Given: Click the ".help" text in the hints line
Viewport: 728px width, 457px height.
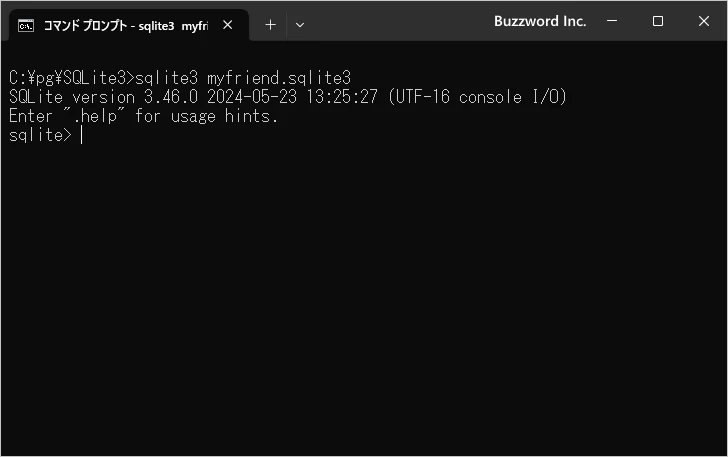Looking at the screenshot, I should pyautogui.click(x=98, y=116).
